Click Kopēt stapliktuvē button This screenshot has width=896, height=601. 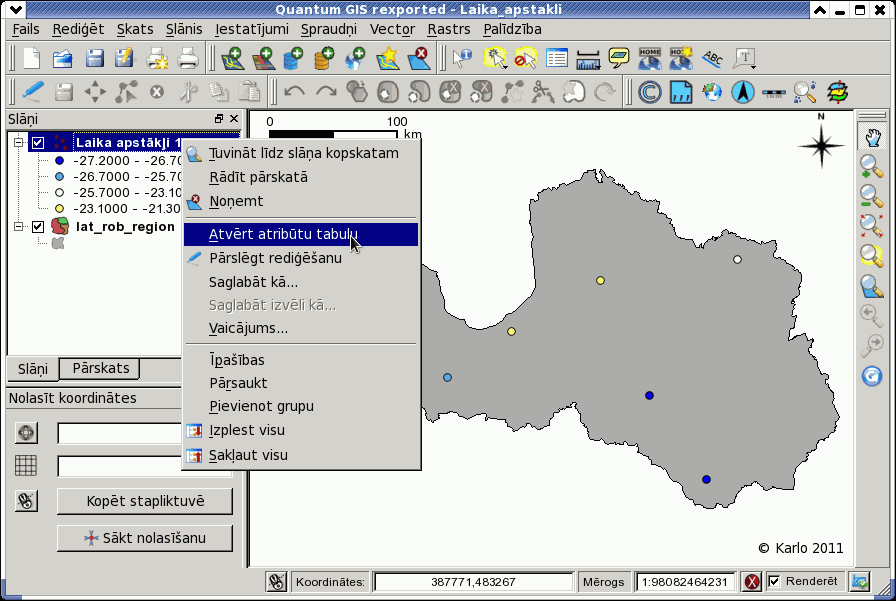coord(145,501)
